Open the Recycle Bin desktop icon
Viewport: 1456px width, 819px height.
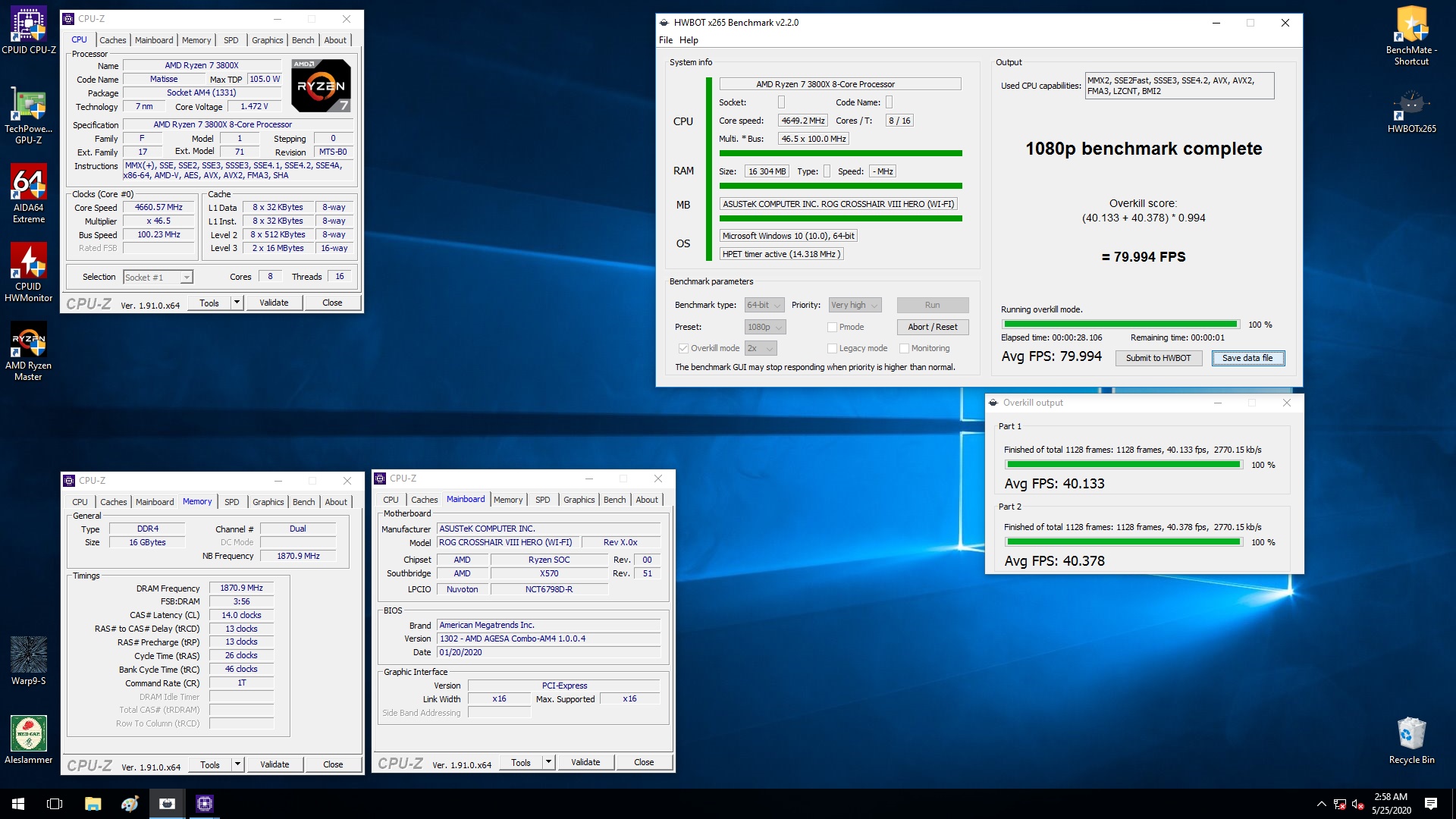point(1411,740)
